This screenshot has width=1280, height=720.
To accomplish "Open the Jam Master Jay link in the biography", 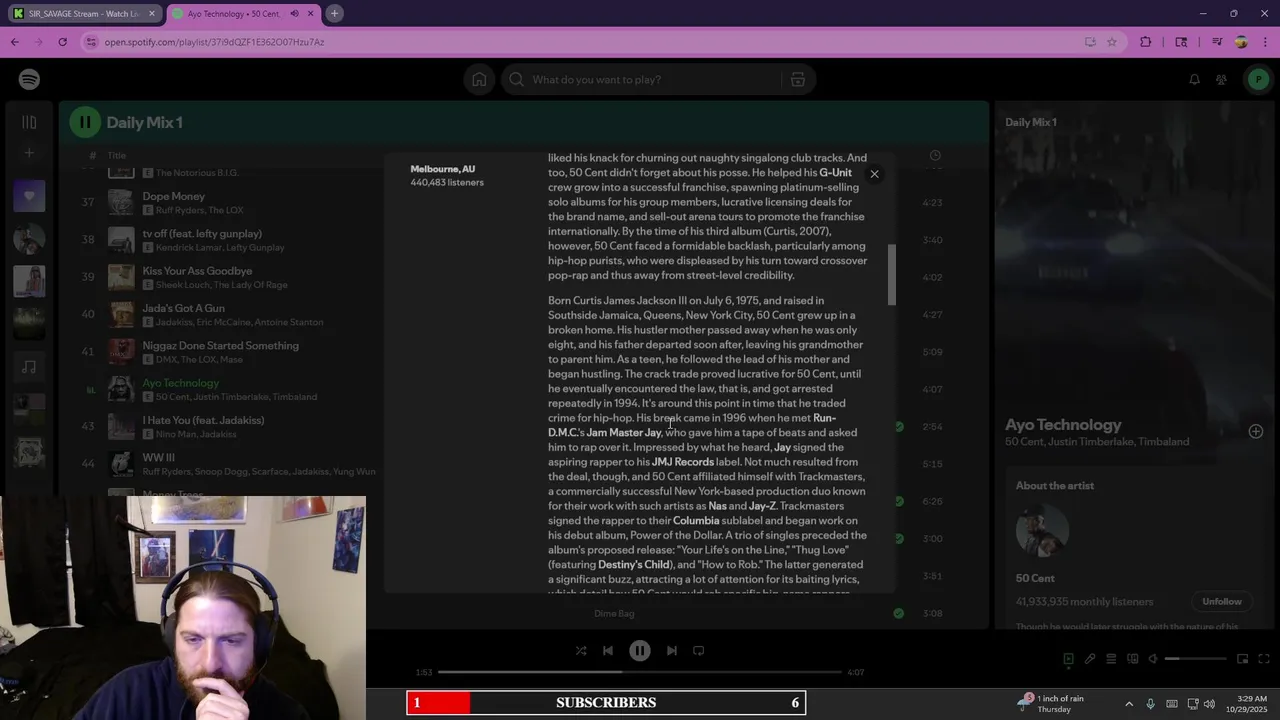I will [624, 433].
